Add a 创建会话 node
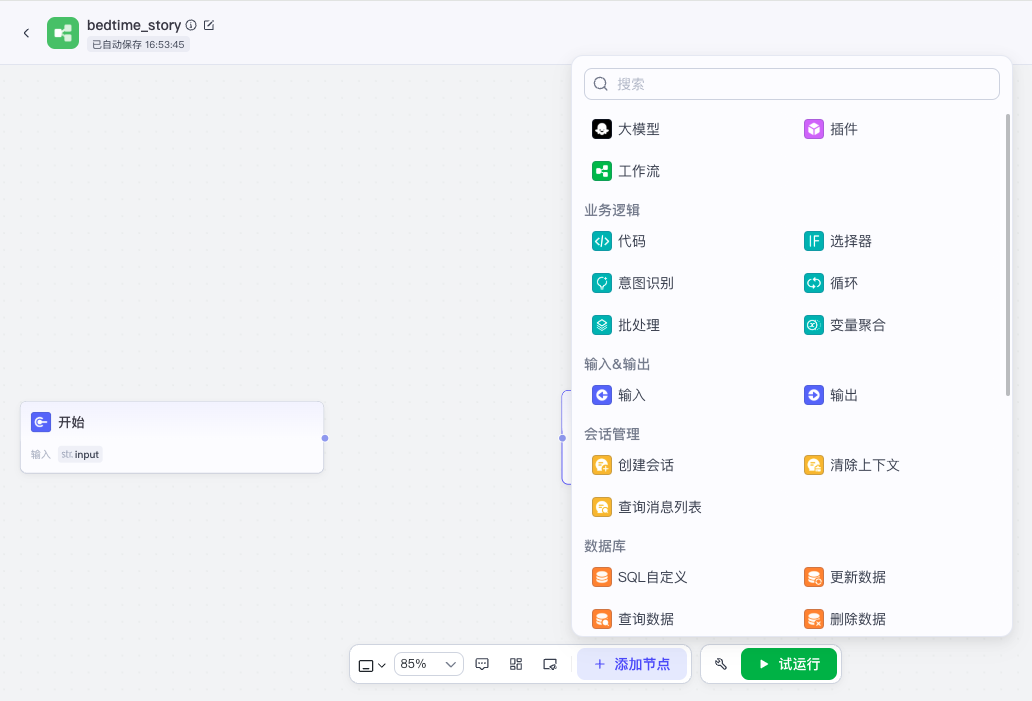 click(632, 465)
